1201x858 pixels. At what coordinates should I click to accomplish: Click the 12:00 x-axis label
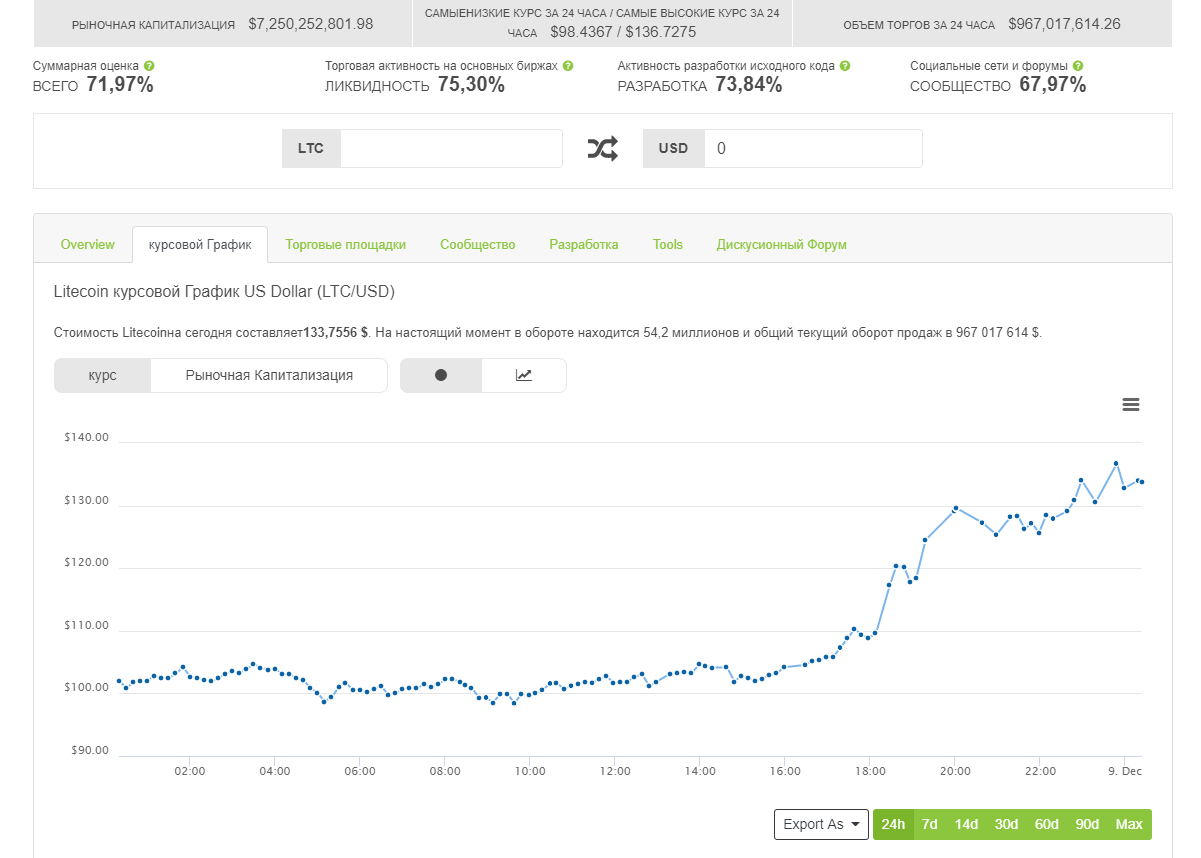(616, 772)
